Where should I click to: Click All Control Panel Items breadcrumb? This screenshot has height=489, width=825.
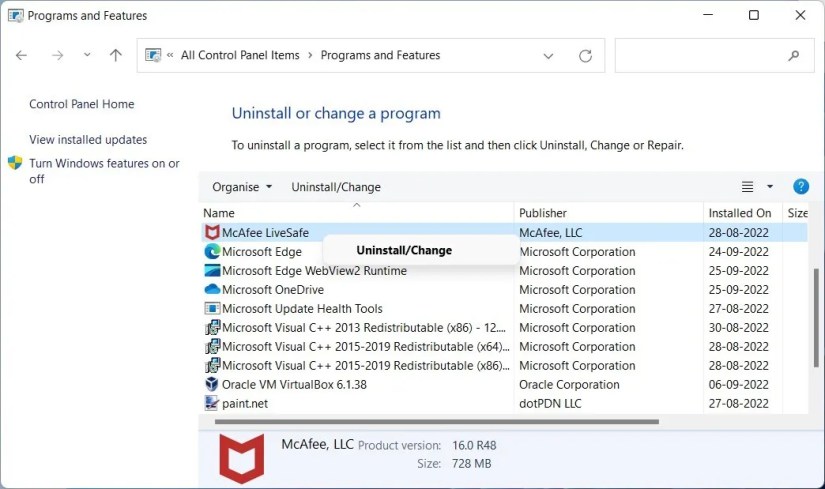point(240,55)
